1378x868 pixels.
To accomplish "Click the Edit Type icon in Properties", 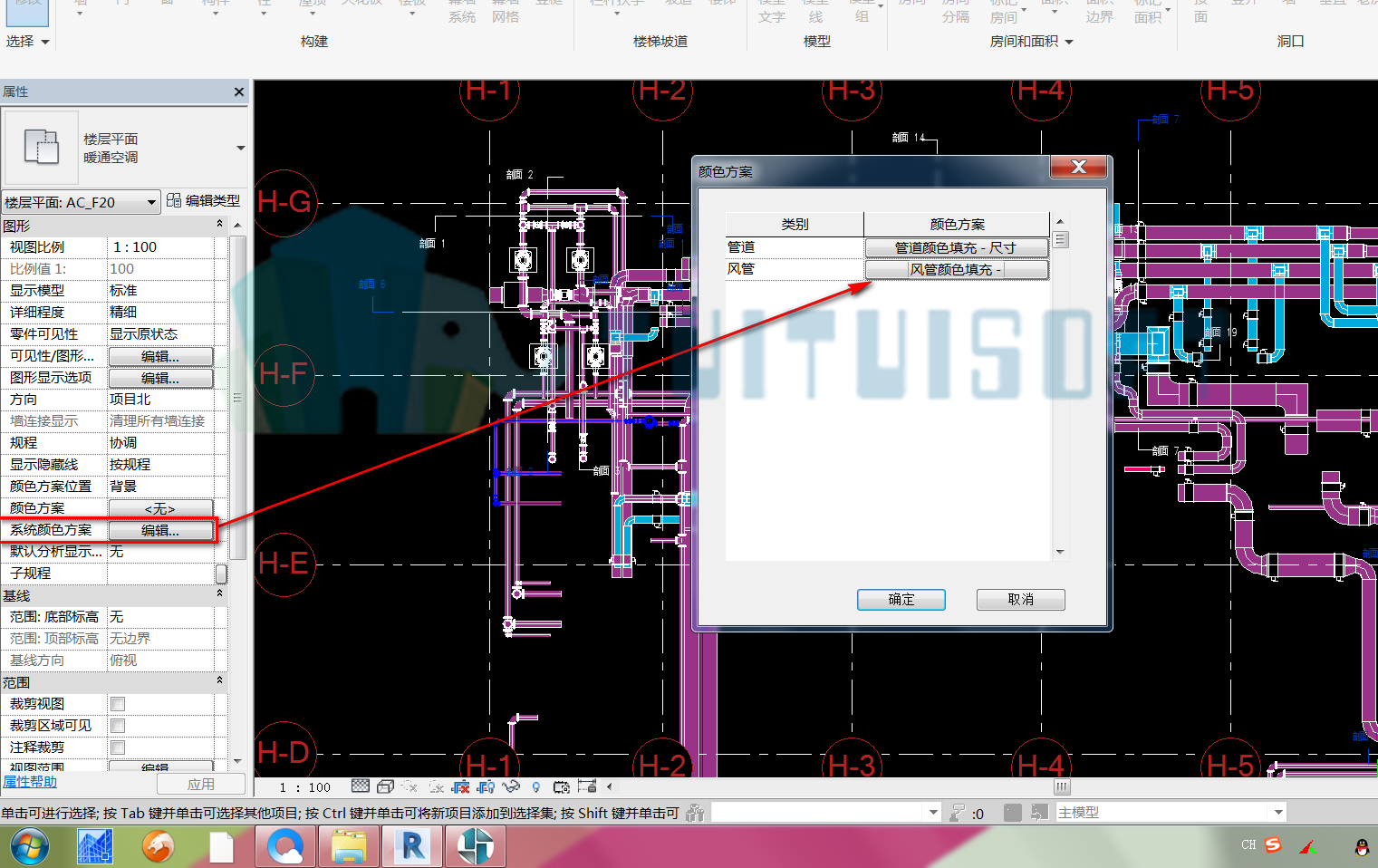I will click(x=174, y=200).
